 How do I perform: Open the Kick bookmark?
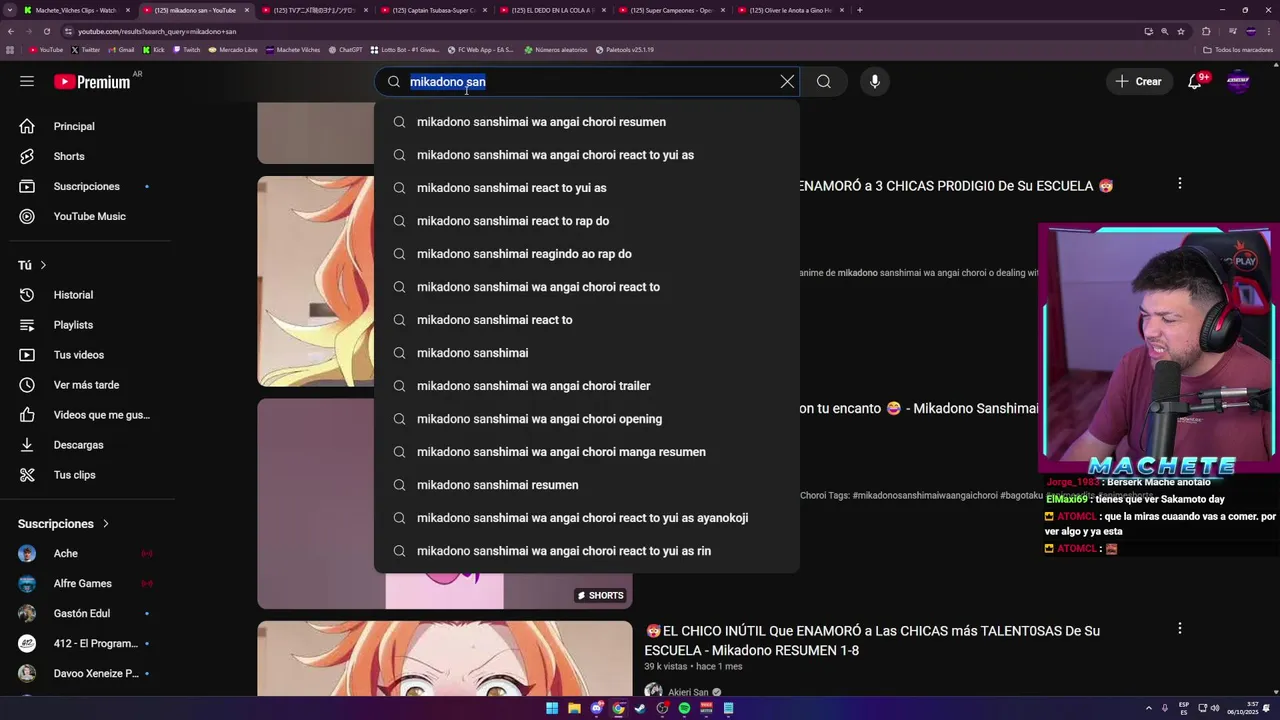[154, 49]
